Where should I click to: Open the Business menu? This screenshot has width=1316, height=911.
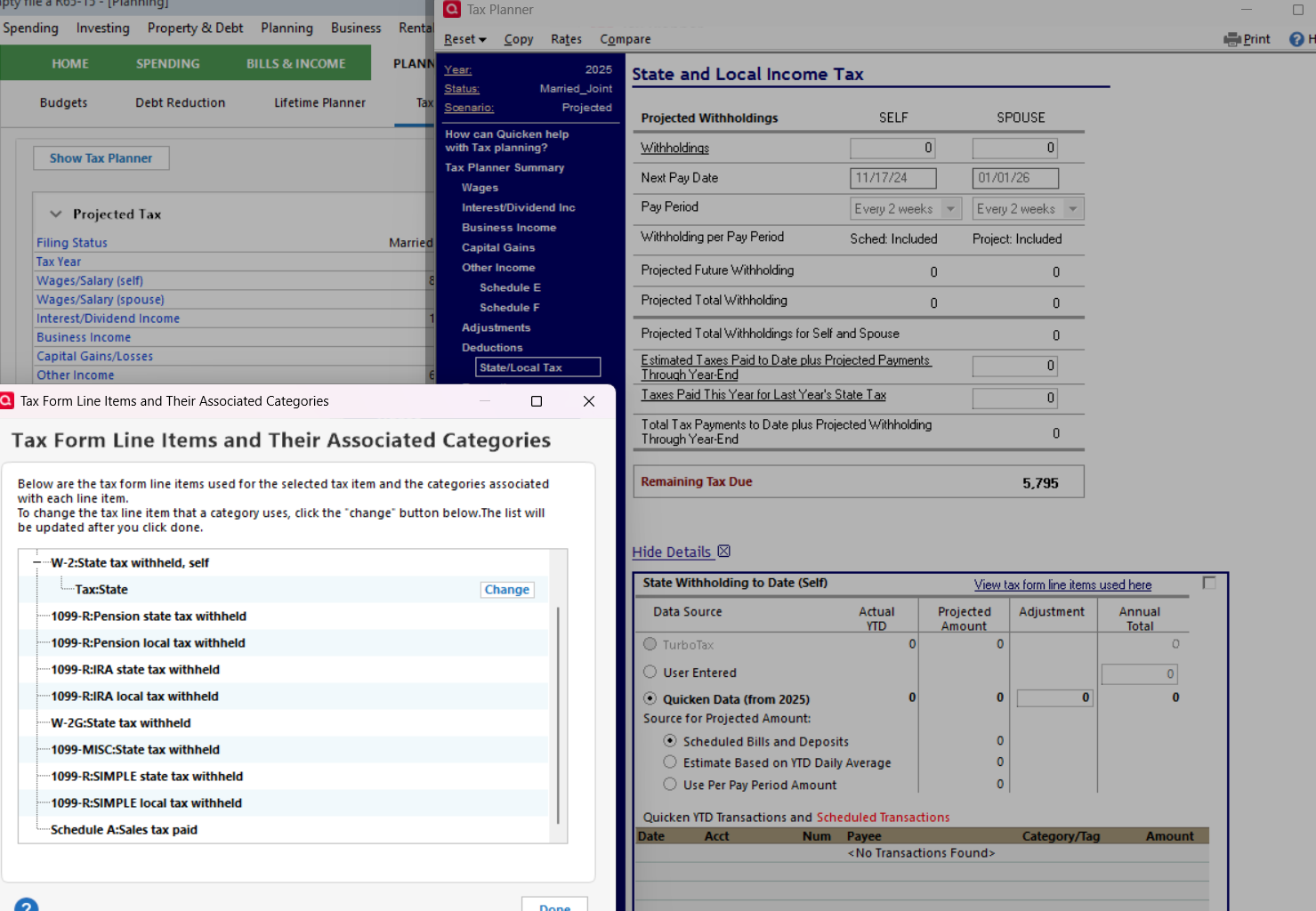point(356,28)
